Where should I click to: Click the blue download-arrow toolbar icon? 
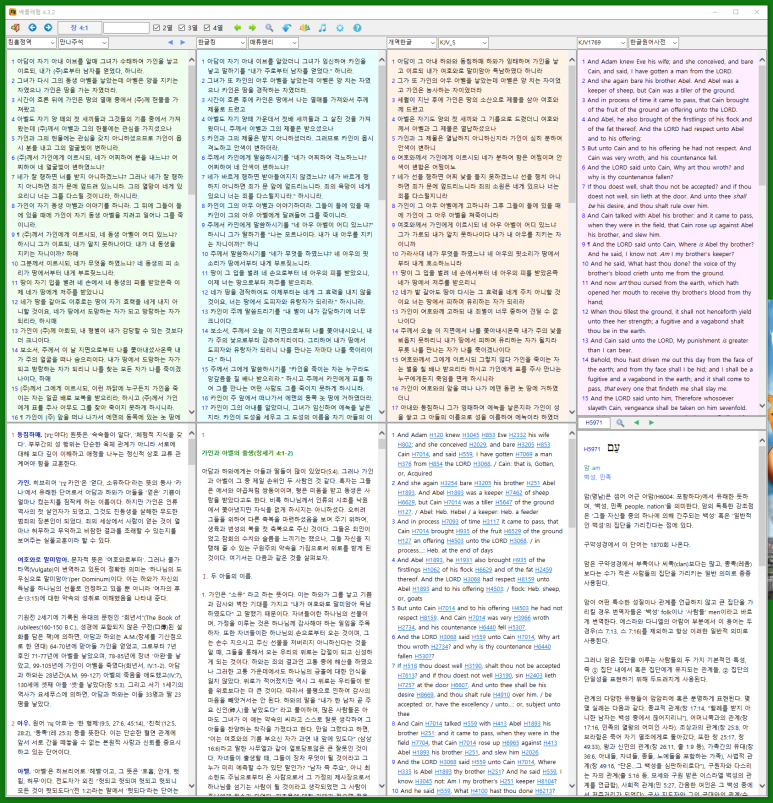pos(286,28)
